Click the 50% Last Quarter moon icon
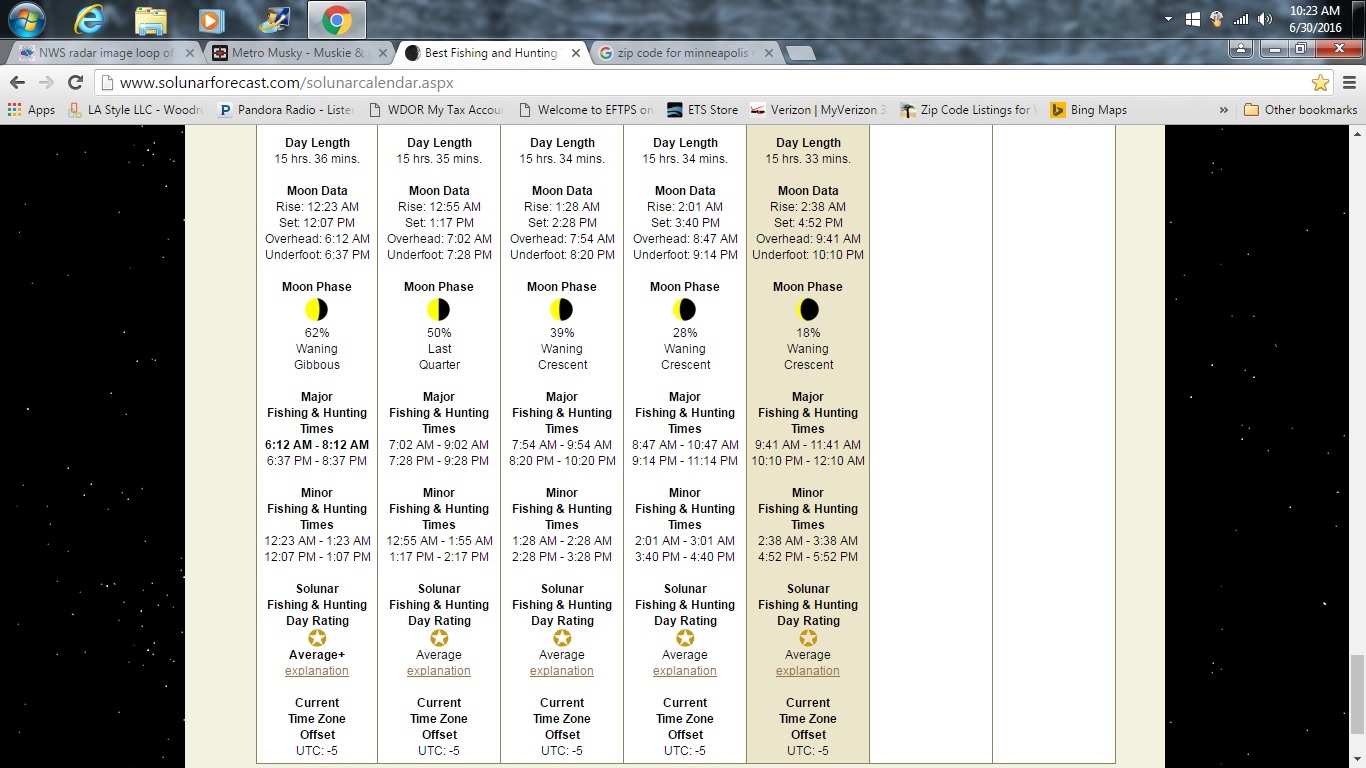Viewport: 1366px width, 768px height. point(438,310)
